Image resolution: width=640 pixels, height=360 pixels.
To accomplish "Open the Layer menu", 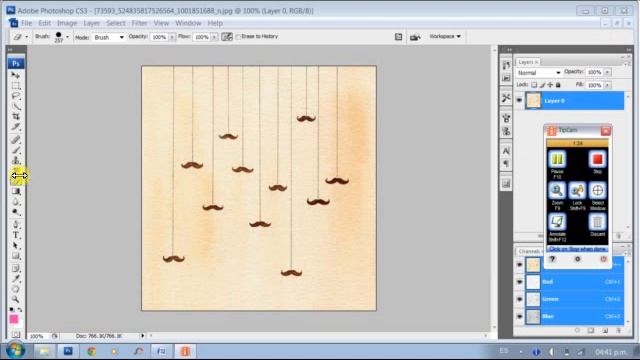I will (91, 23).
